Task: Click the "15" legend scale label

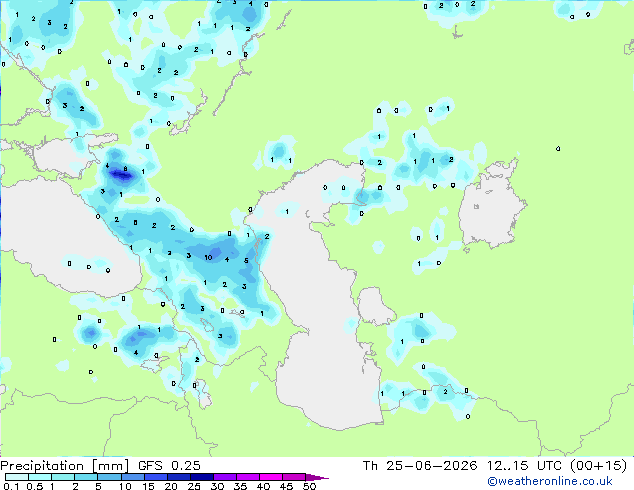Action: pyautogui.click(x=148, y=486)
